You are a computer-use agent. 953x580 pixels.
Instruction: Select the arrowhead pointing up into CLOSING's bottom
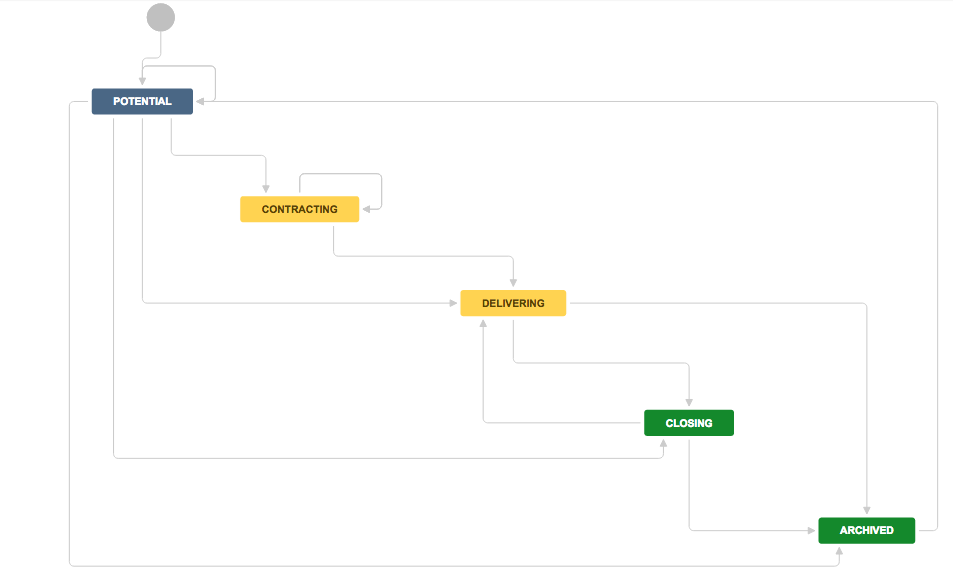pos(663,444)
